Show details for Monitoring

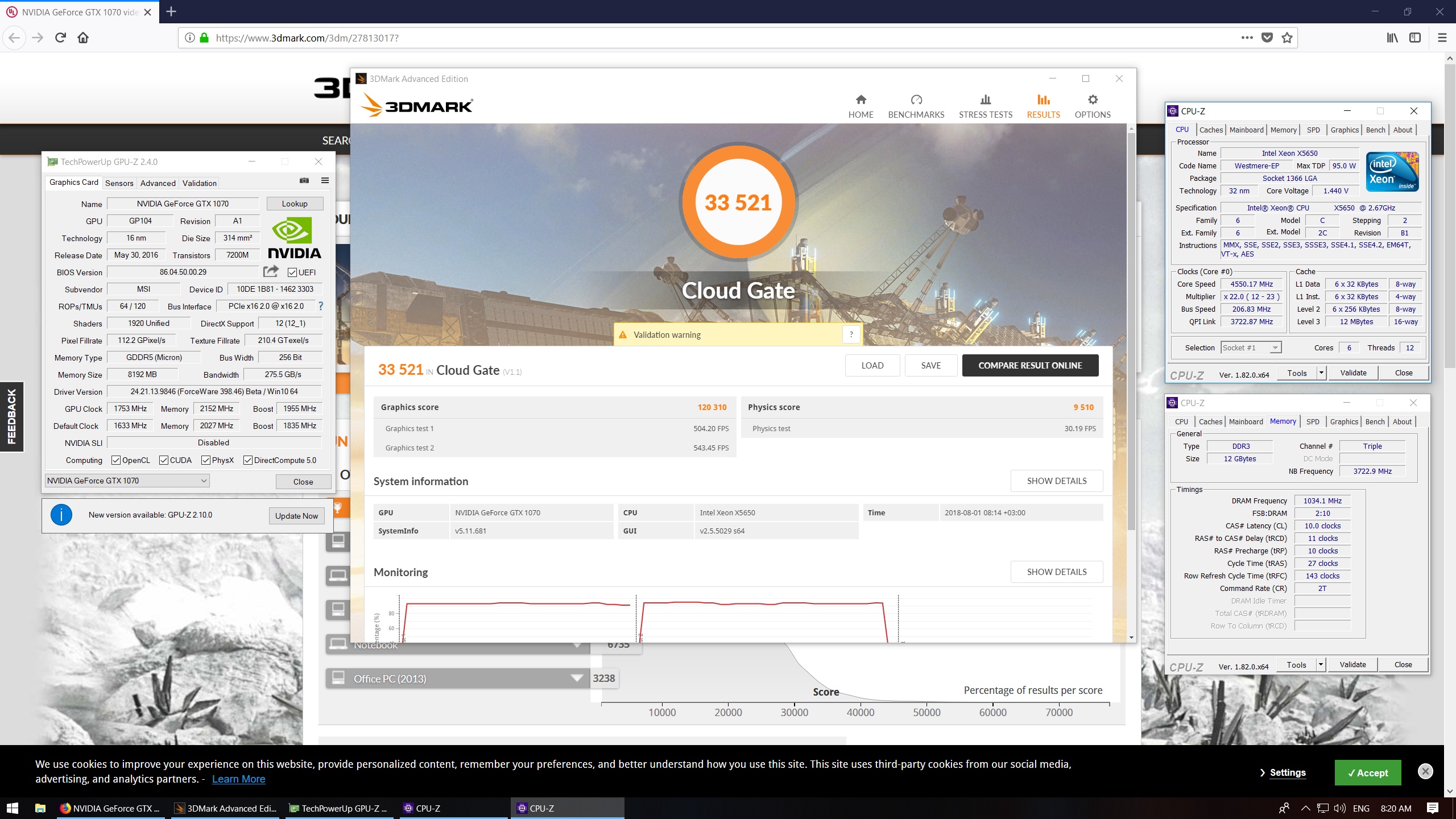[x=1056, y=572]
